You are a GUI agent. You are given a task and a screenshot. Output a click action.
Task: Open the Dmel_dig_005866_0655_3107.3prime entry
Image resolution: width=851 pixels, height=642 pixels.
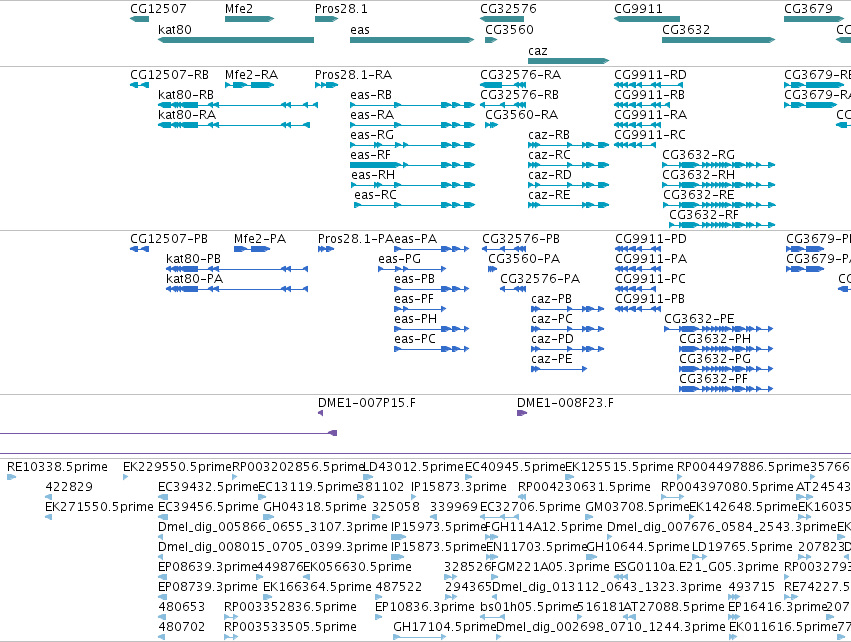point(273,527)
